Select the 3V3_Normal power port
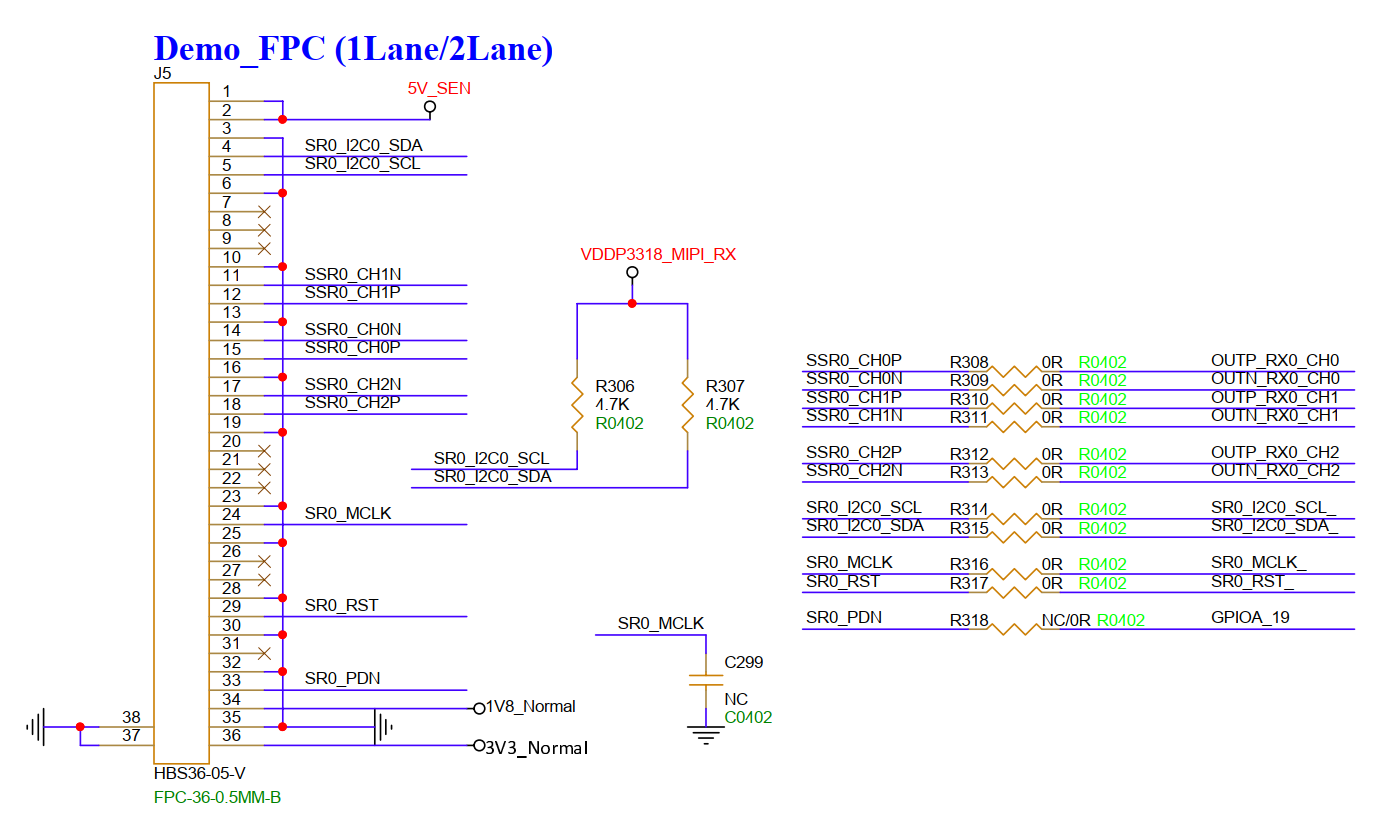1395x821 pixels. coord(479,746)
